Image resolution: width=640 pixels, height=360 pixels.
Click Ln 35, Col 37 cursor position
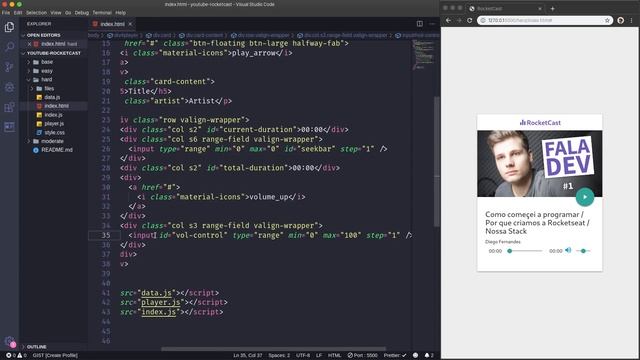[248, 356]
